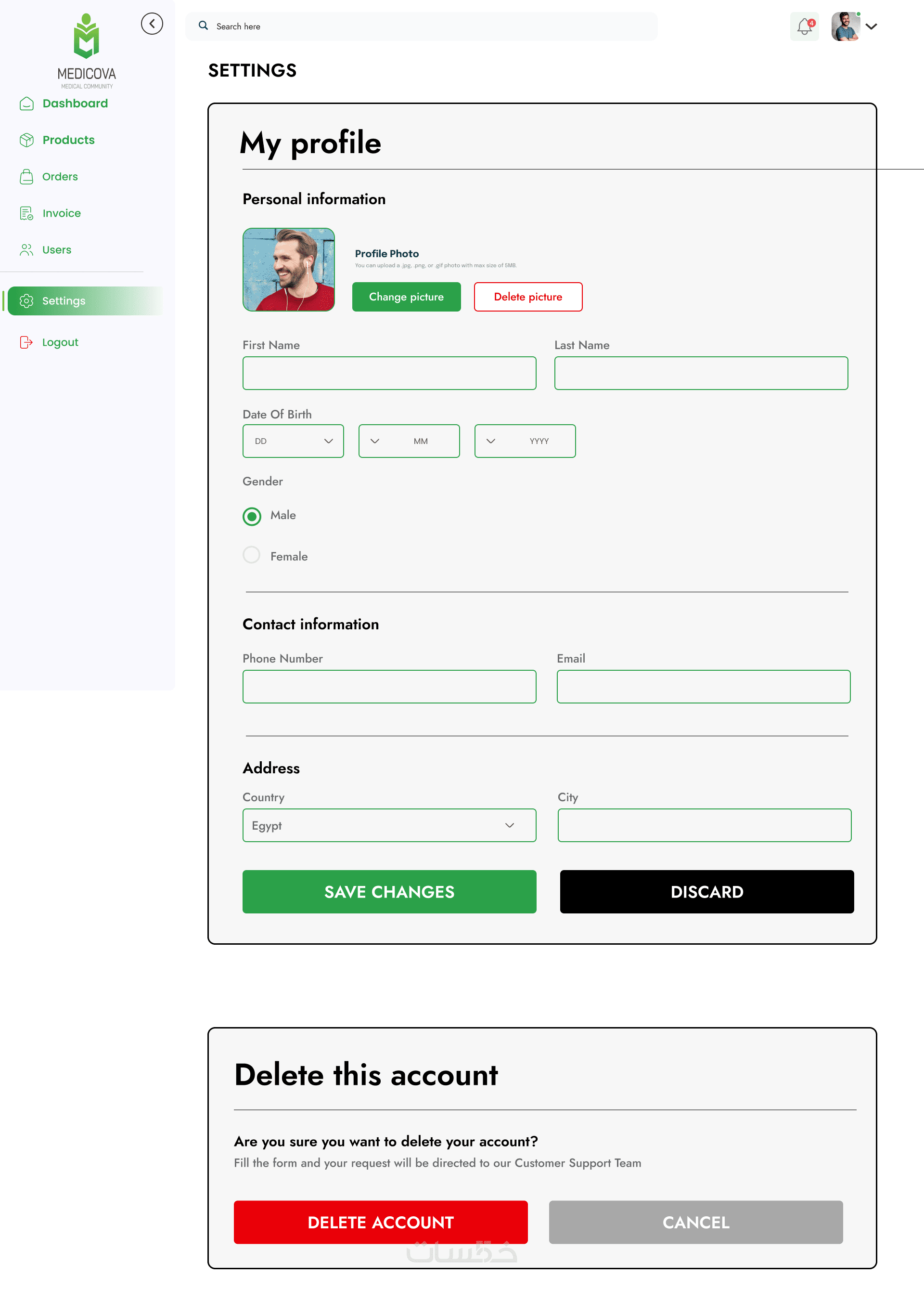
Task: Click the profile photo thumbnail
Action: [x=288, y=269]
